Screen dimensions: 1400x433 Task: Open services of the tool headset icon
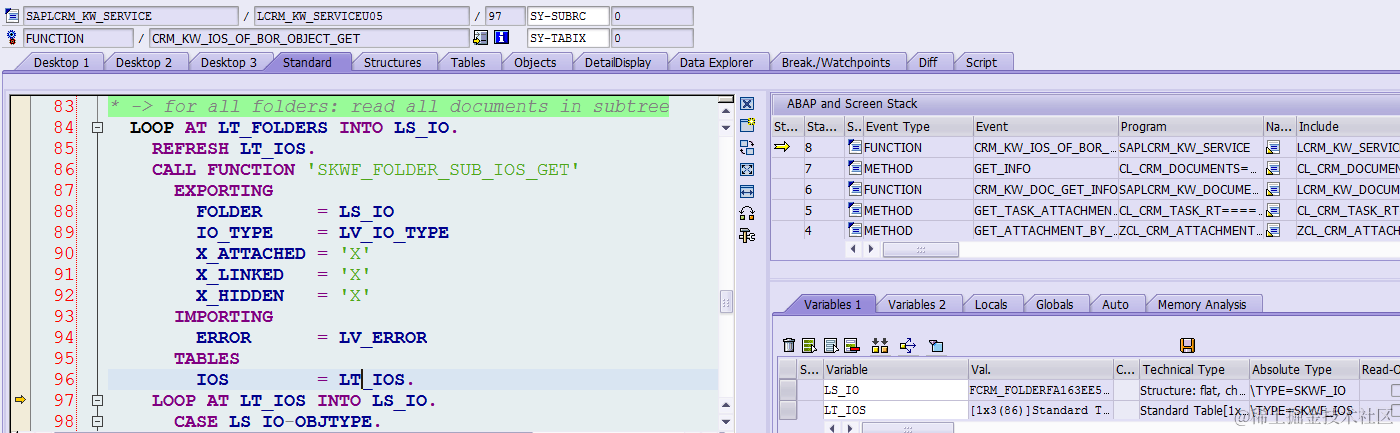pyautogui.click(x=746, y=214)
